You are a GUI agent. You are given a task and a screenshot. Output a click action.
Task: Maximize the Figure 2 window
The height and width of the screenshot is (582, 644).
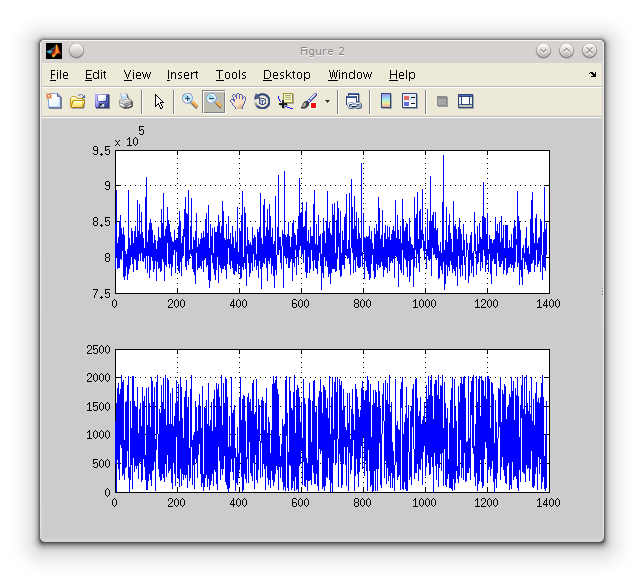pos(566,51)
